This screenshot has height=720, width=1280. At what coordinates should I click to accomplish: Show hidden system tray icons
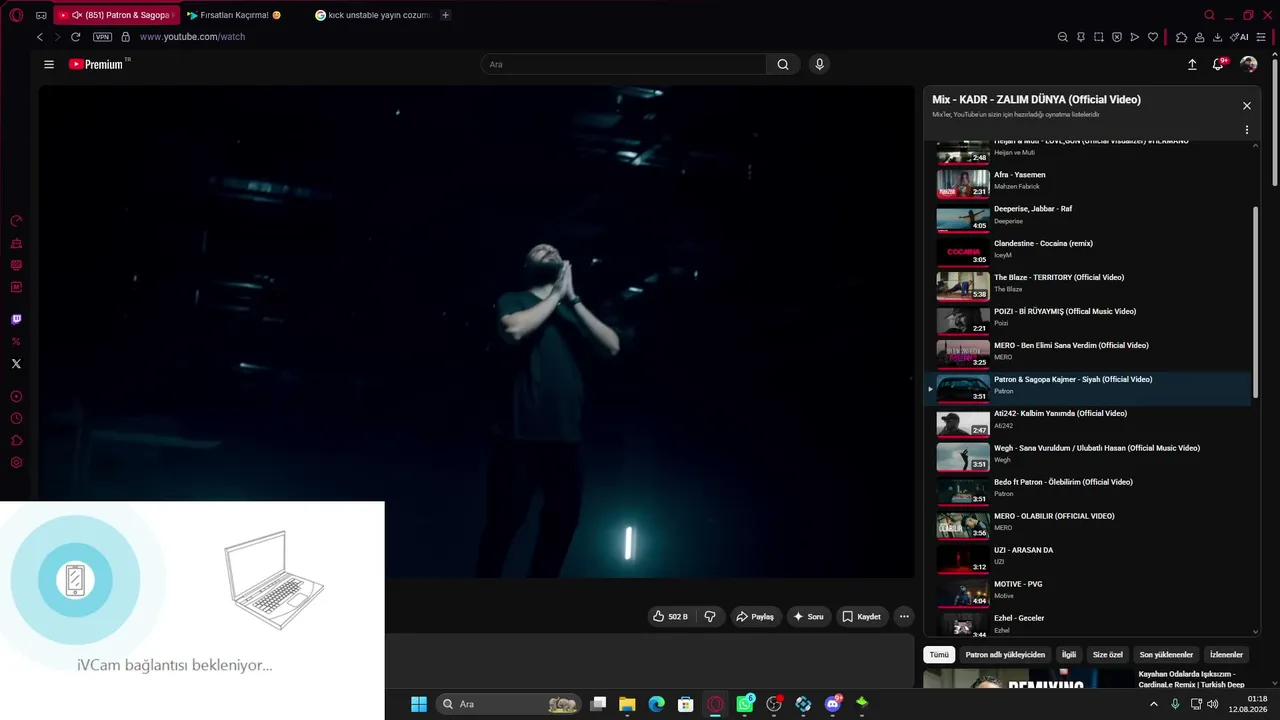[x=1153, y=704]
